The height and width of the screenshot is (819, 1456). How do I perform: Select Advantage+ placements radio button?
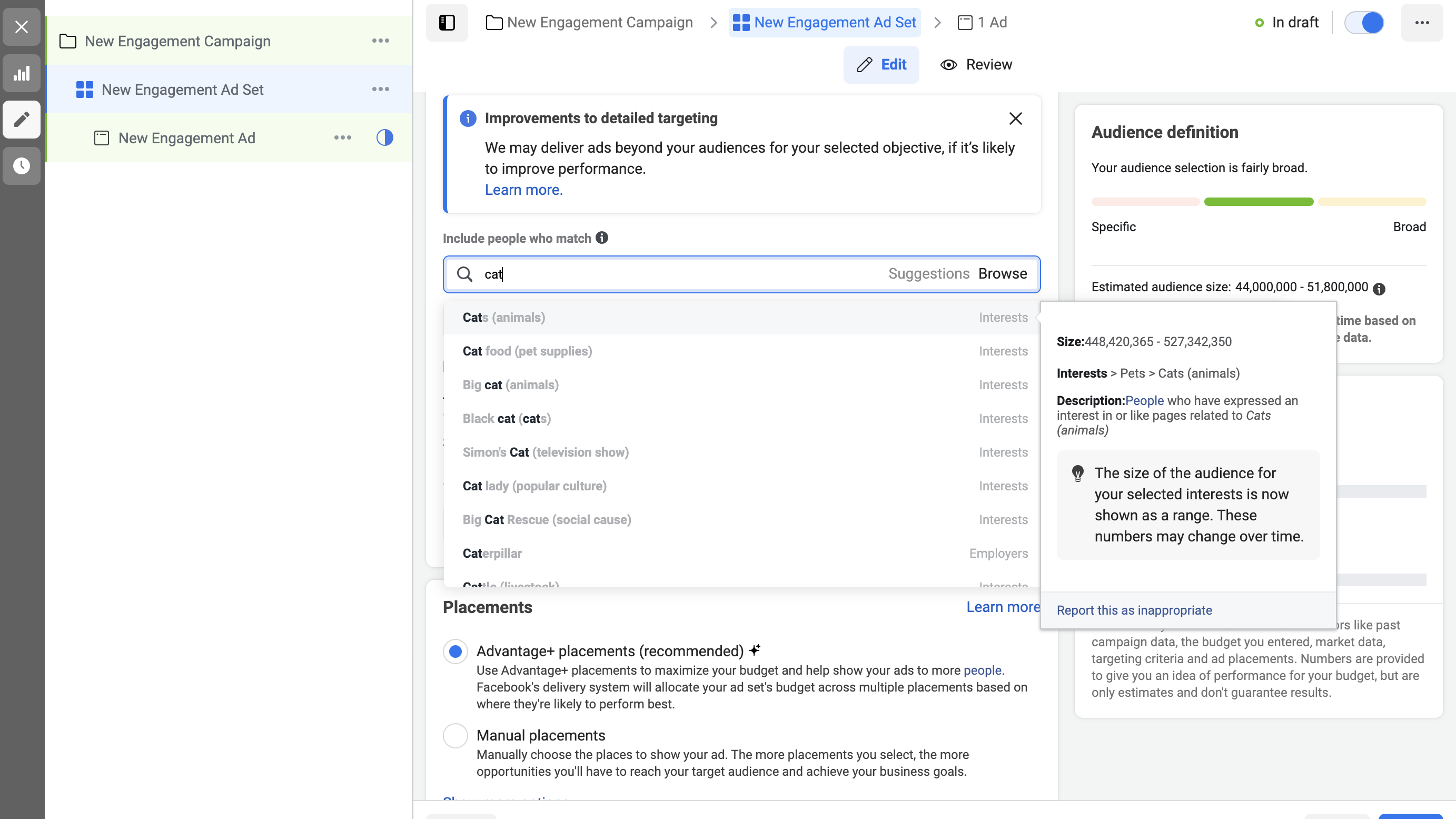click(x=455, y=652)
